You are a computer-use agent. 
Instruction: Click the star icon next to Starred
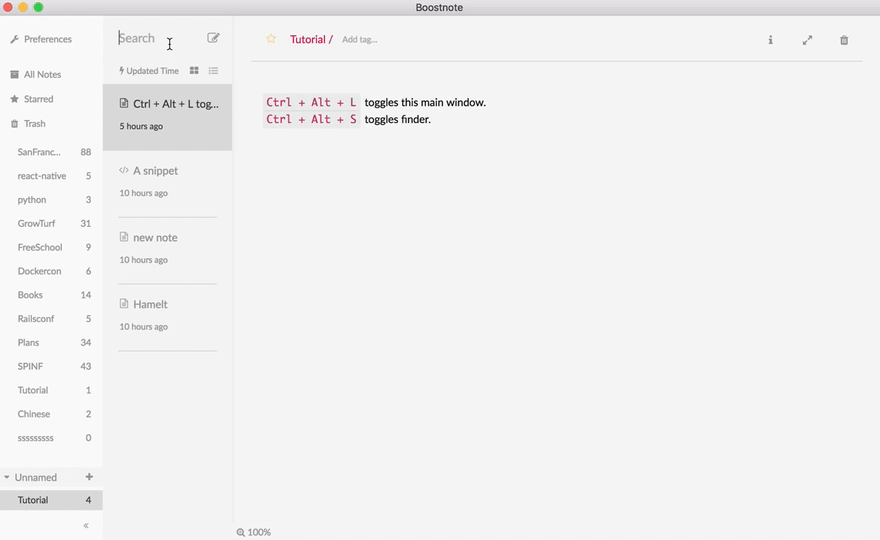click(x=15, y=99)
